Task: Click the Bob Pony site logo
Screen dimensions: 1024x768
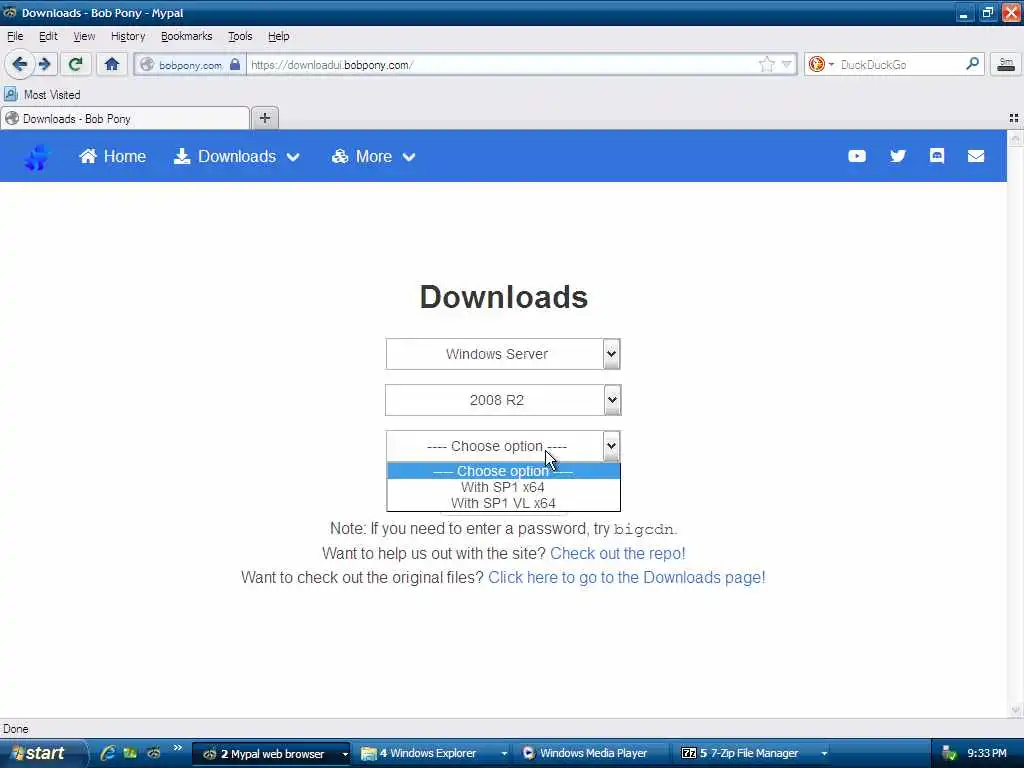Action: click(37, 157)
